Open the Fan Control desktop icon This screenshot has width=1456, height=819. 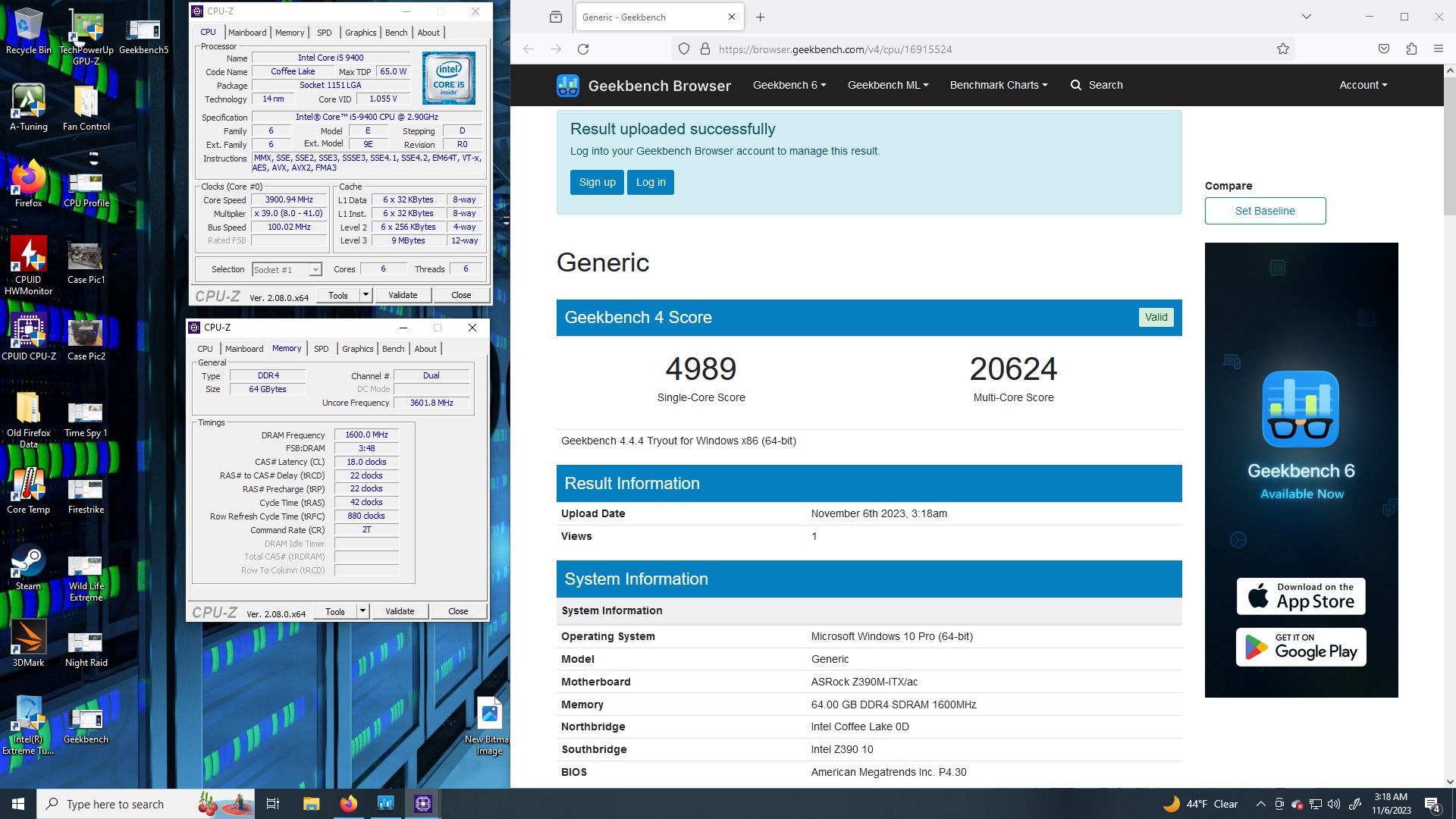(86, 107)
